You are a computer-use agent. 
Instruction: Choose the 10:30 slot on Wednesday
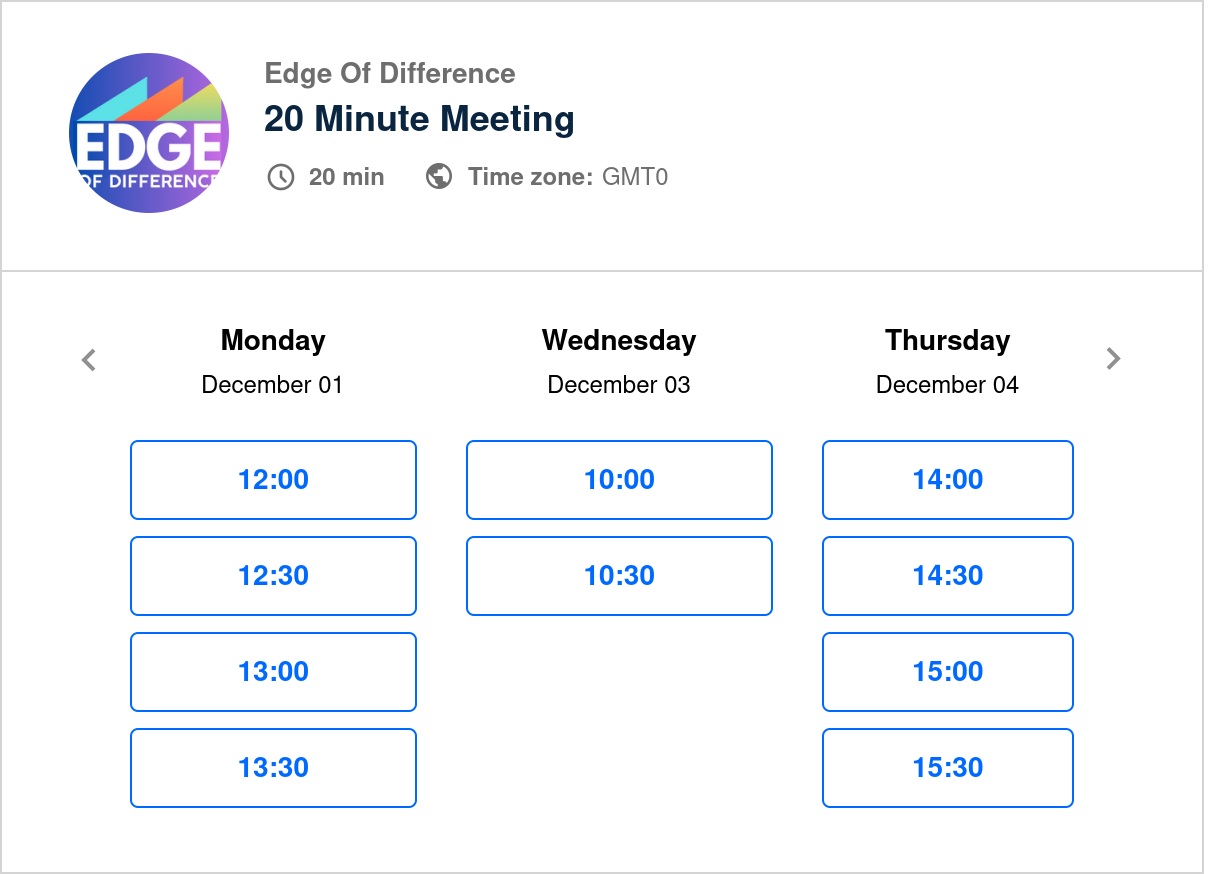619,576
